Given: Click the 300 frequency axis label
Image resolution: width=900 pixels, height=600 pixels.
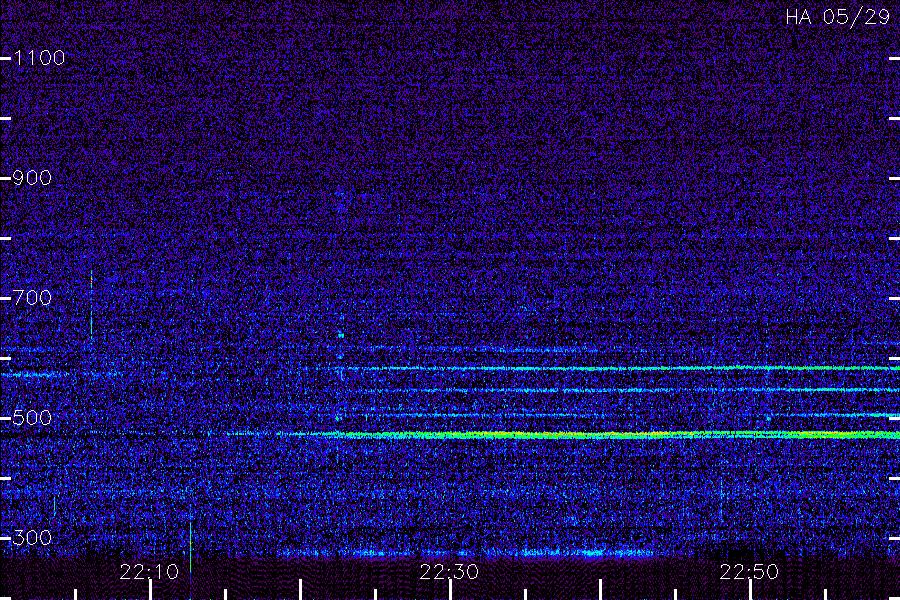Looking at the screenshot, I should (32, 537).
